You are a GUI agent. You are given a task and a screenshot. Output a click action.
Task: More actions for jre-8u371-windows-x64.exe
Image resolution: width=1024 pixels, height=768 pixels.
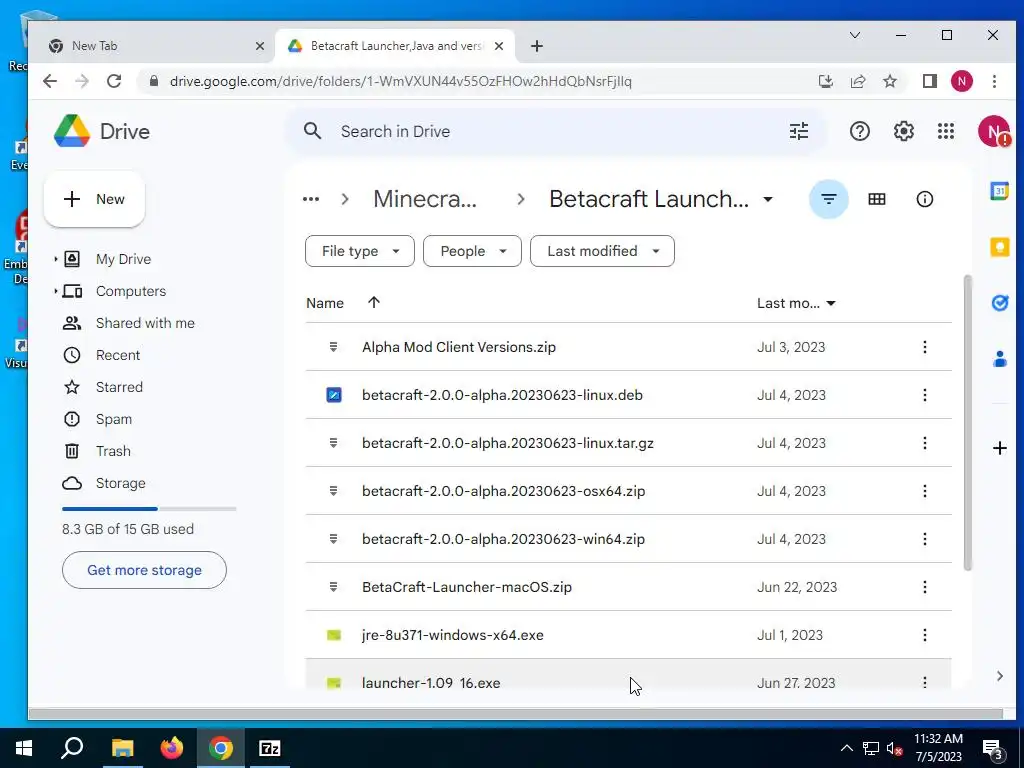924,635
